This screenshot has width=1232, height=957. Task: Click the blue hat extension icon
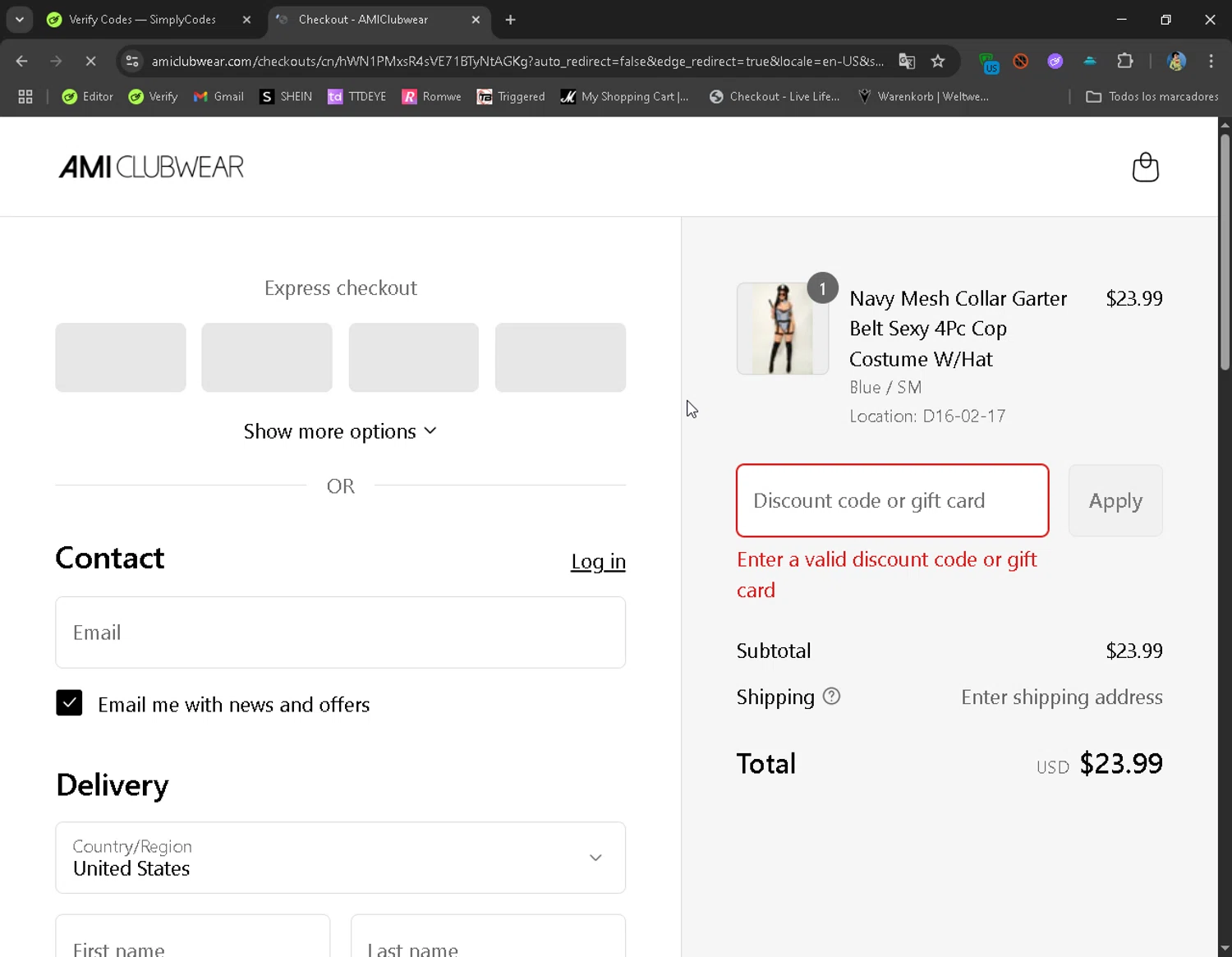(x=1090, y=61)
